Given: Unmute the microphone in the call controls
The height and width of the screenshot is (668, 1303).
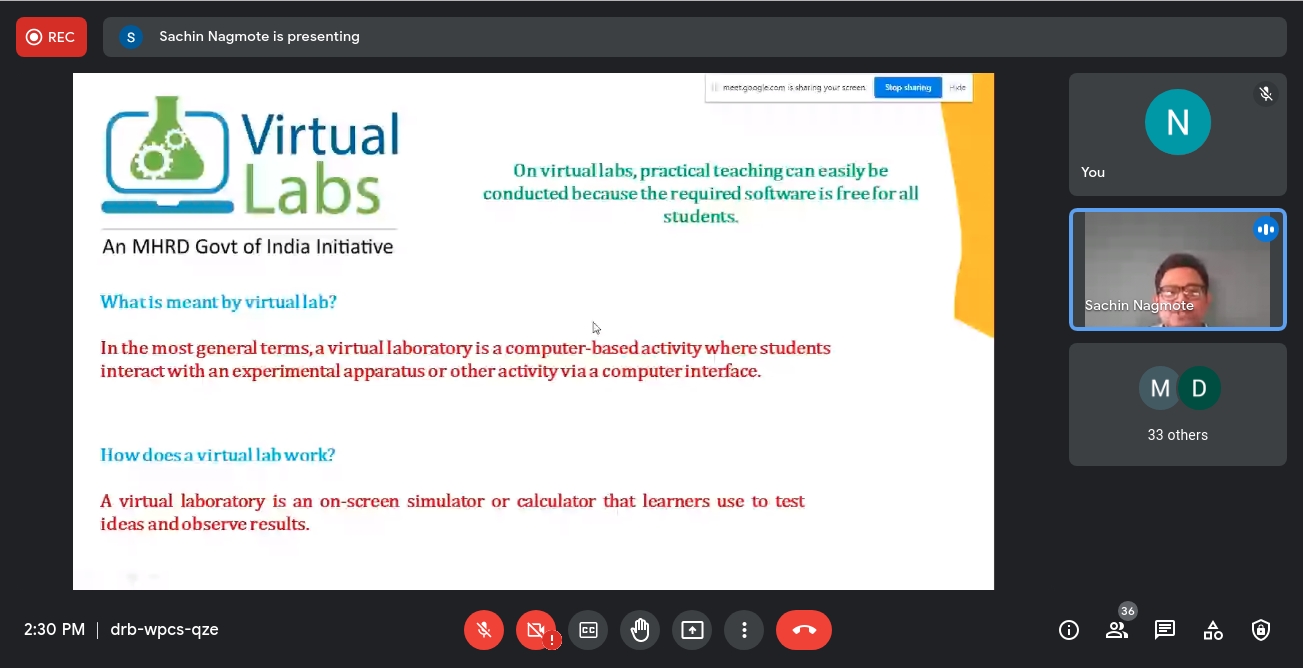Looking at the screenshot, I should tap(484, 630).
